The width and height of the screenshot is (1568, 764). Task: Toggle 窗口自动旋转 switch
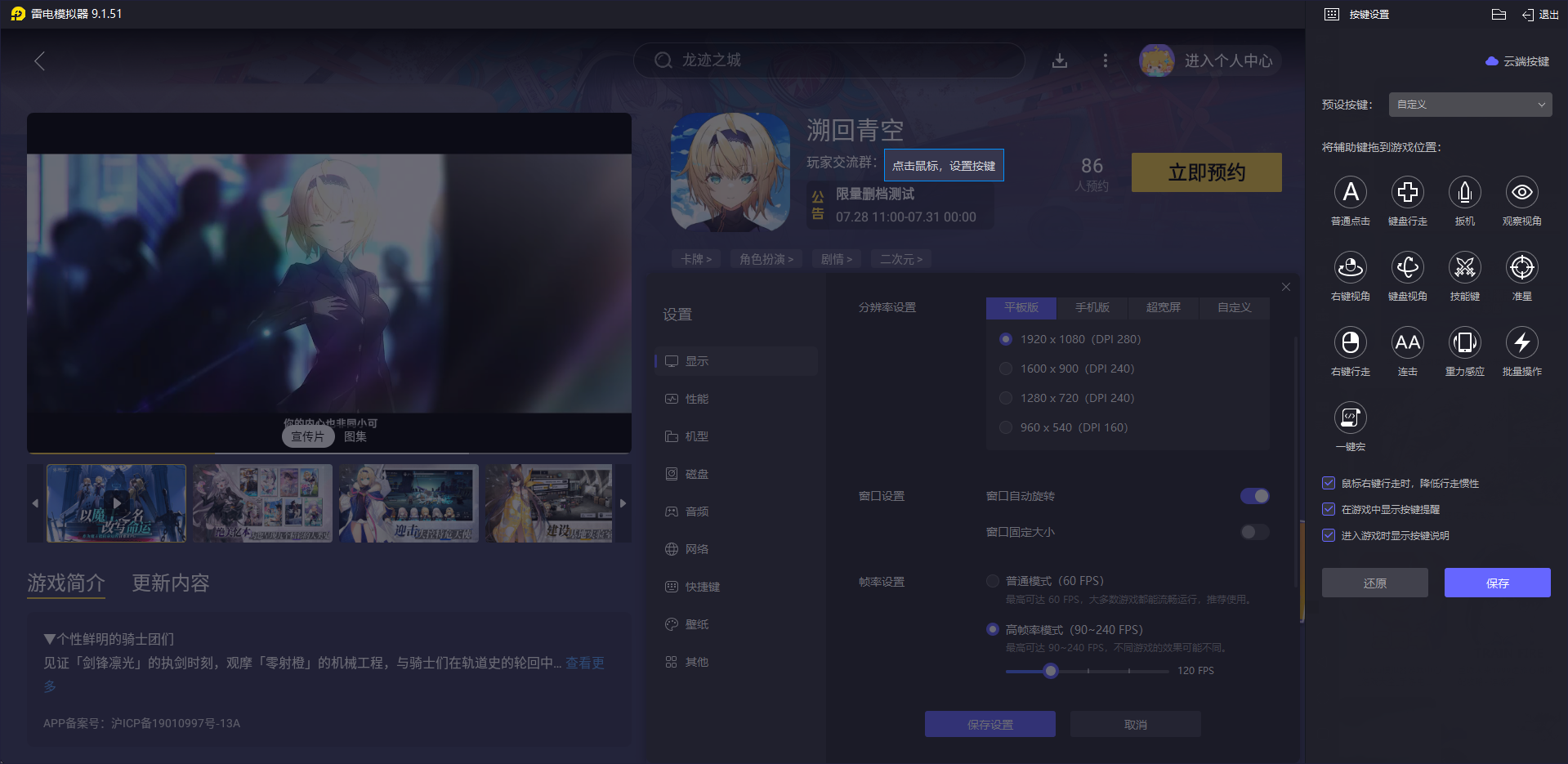(1254, 496)
